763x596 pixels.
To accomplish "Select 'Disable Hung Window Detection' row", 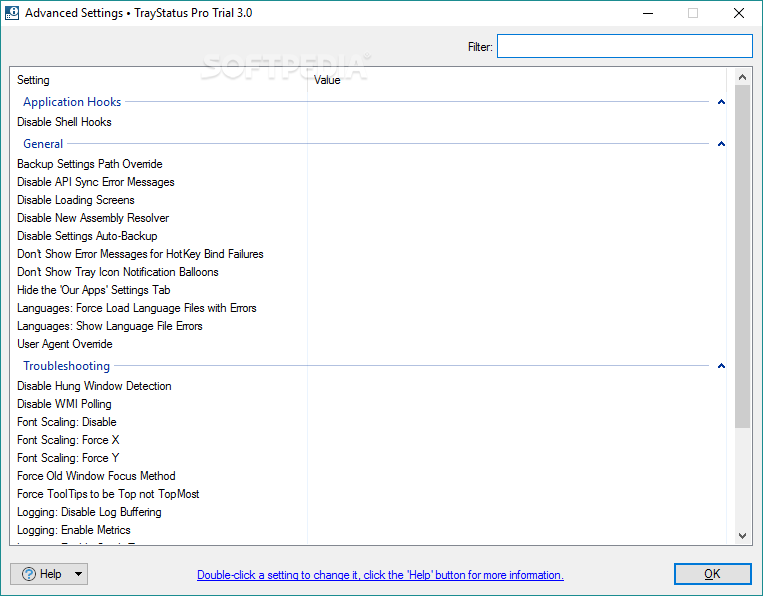I will [94, 385].
